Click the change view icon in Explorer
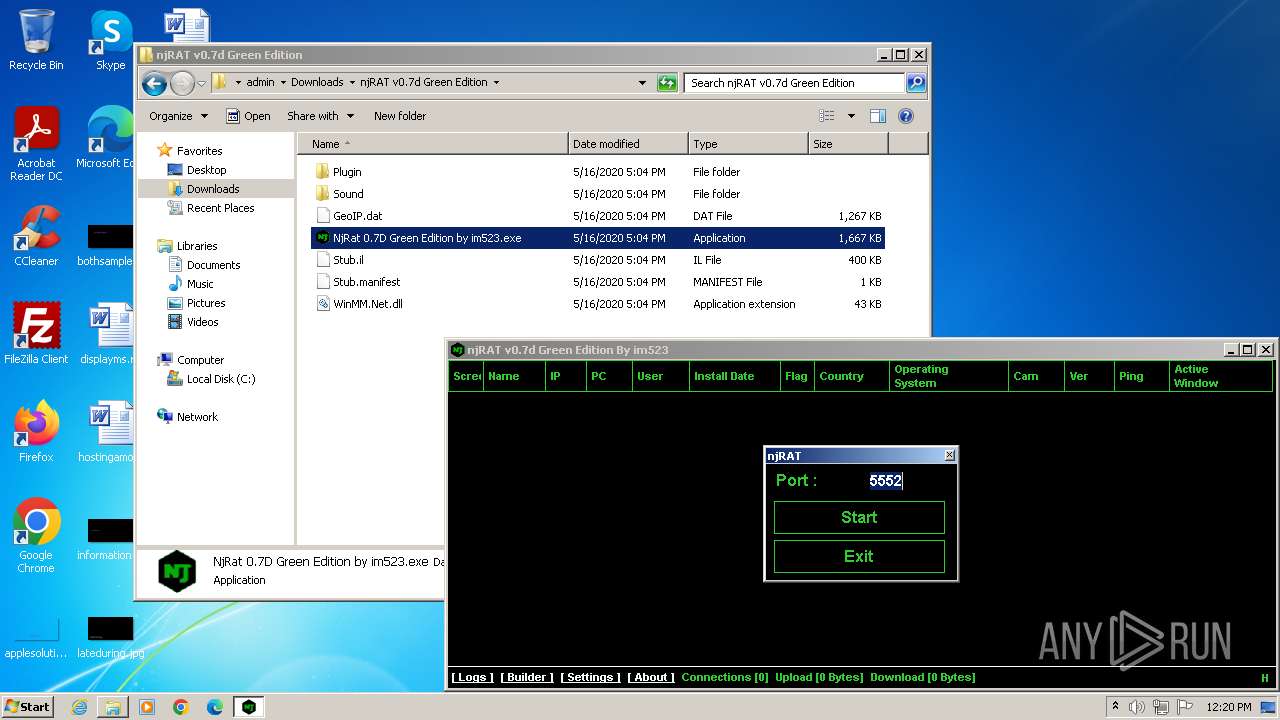The image size is (1280, 720). [827, 116]
